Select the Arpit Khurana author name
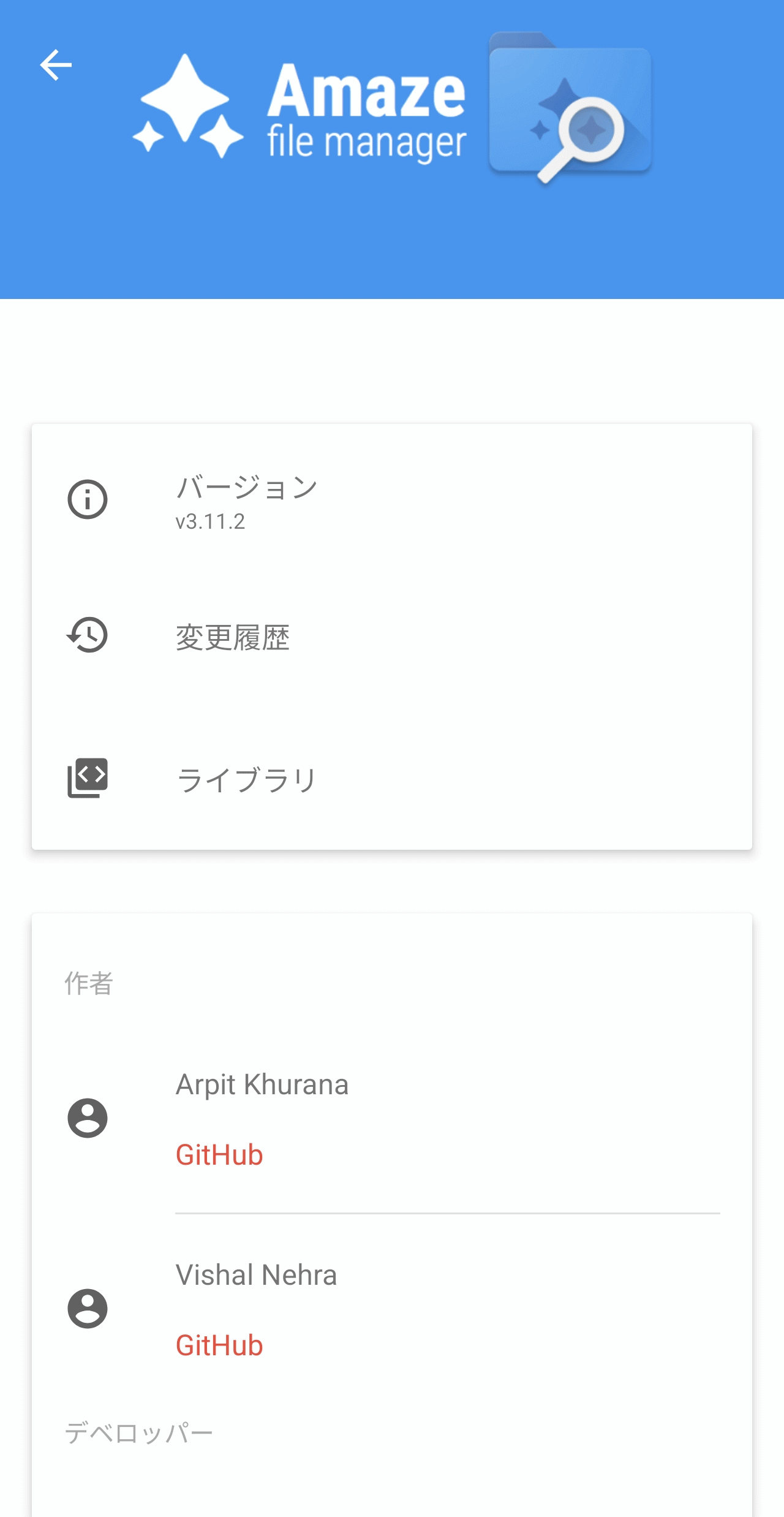The height and width of the screenshot is (1517, 784). tap(262, 1084)
